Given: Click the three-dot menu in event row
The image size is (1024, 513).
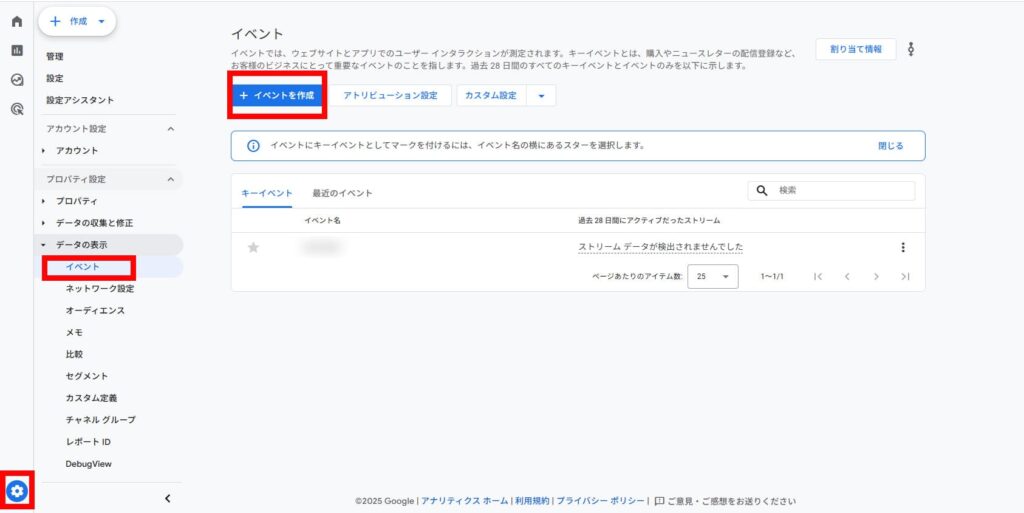Looking at the screenshot, I should 903,248.
